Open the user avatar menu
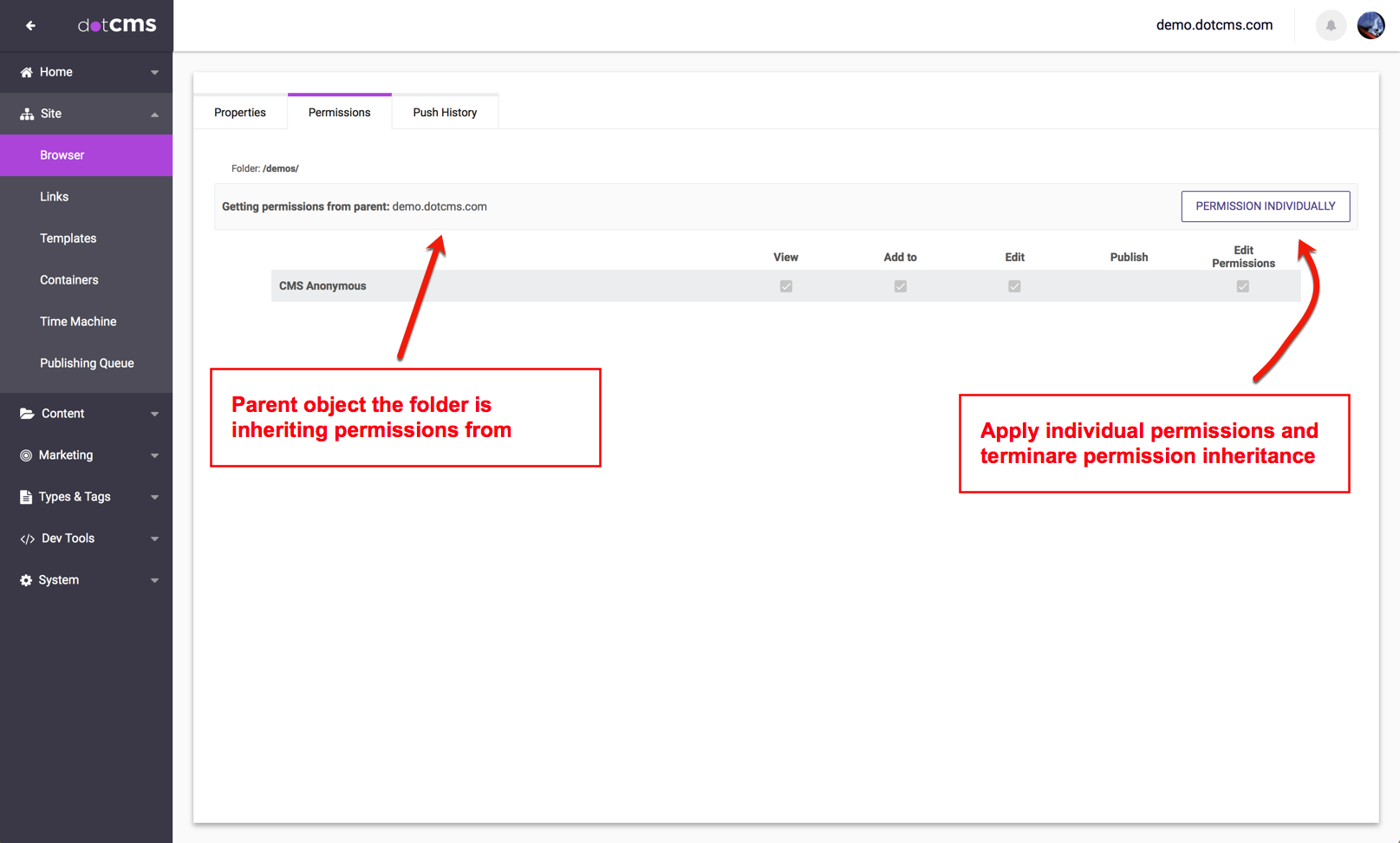Screen dimensions: 1400x843 click(1371, 25)
